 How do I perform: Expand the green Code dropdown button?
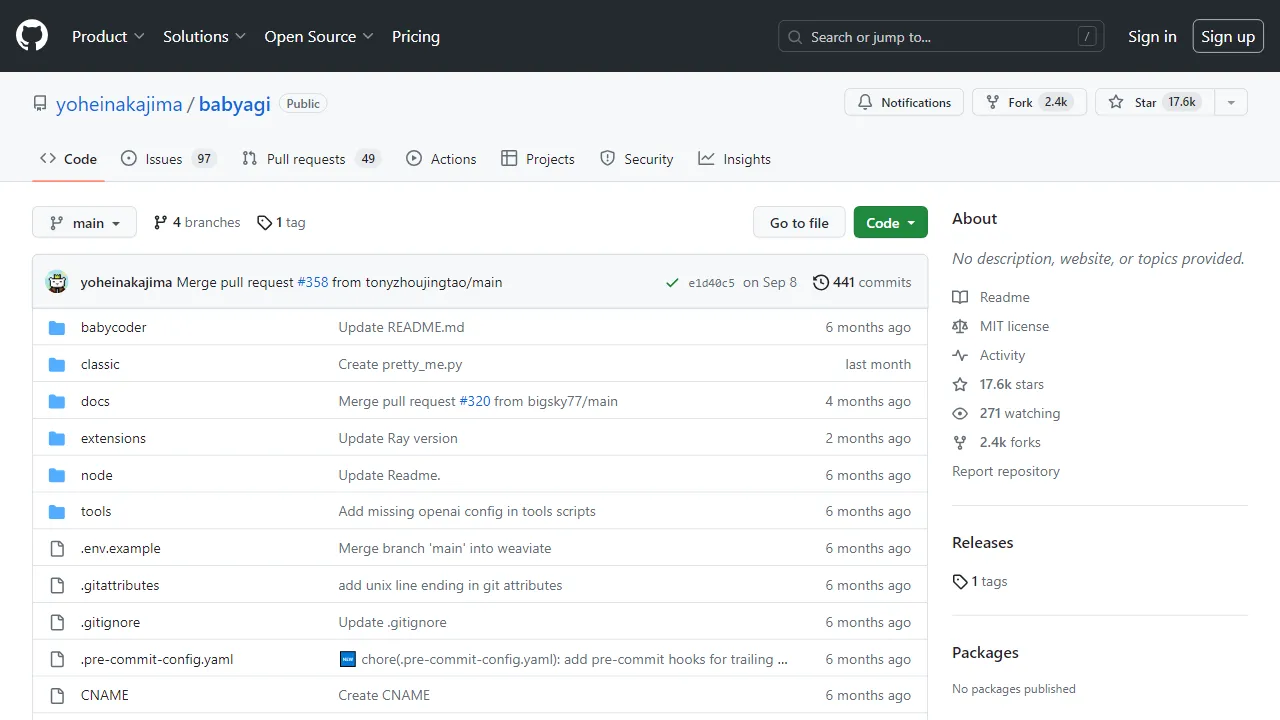pyautogui.click(x=891, y=222)
